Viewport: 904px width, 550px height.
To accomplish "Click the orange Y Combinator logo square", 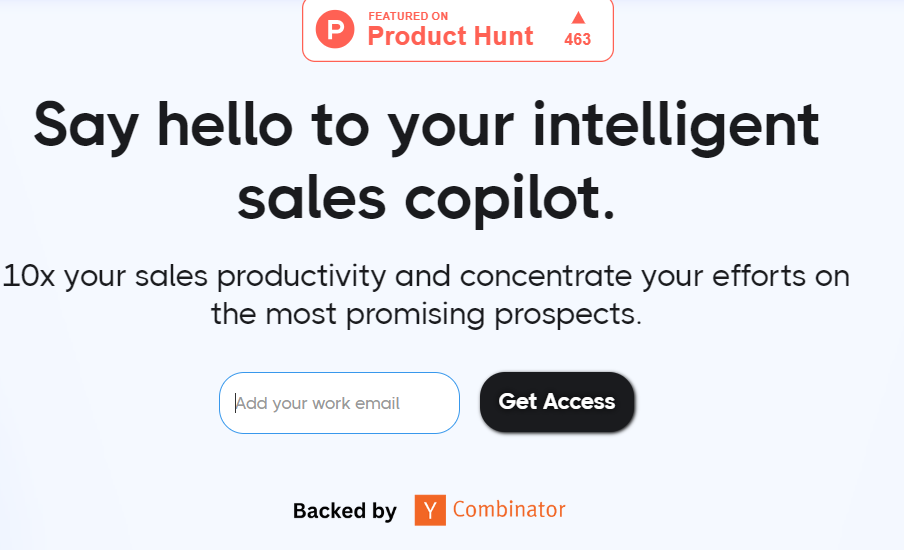I will tap(430, 510).
